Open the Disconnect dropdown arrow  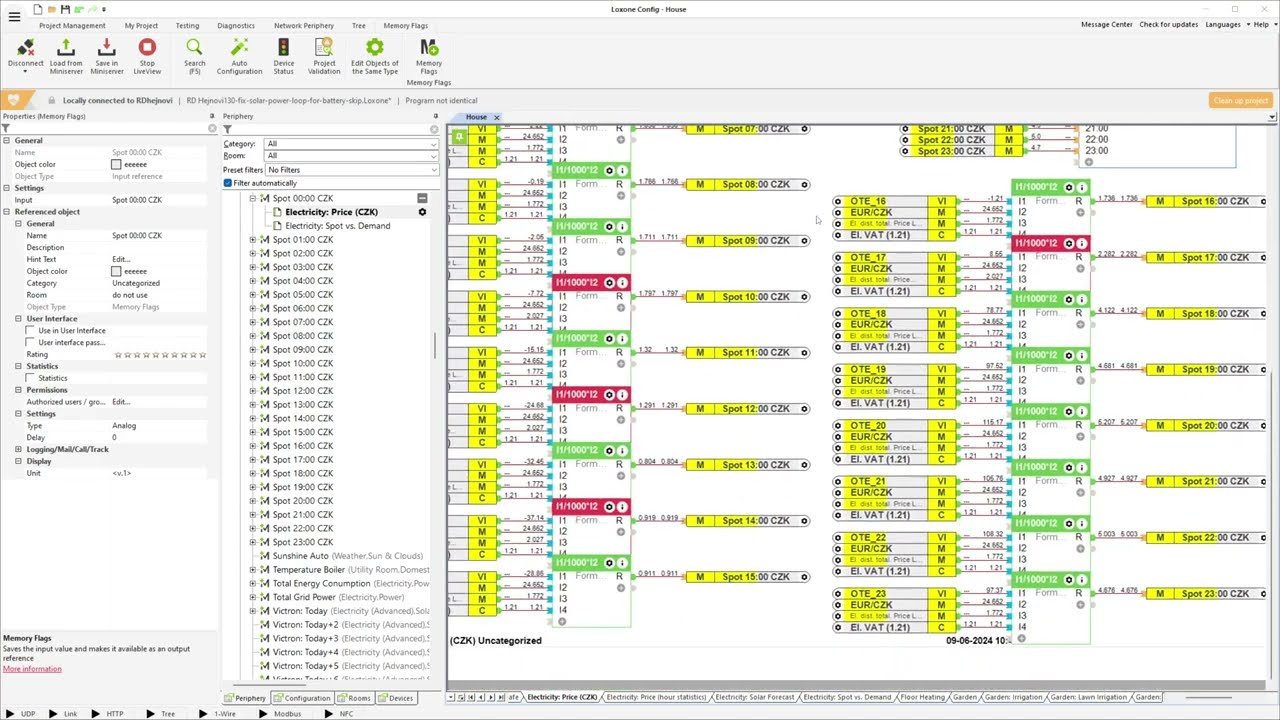point(25,72)
